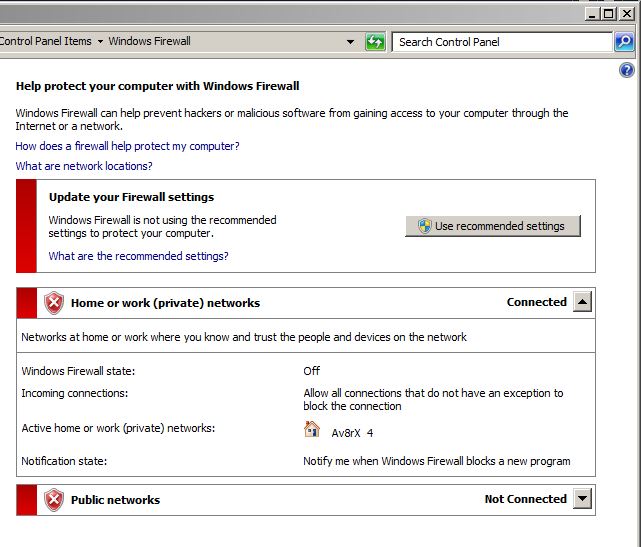The image size is (641, 547).
Task: Go to Control Panel Items breadcrumb
Action: (45, 42)
